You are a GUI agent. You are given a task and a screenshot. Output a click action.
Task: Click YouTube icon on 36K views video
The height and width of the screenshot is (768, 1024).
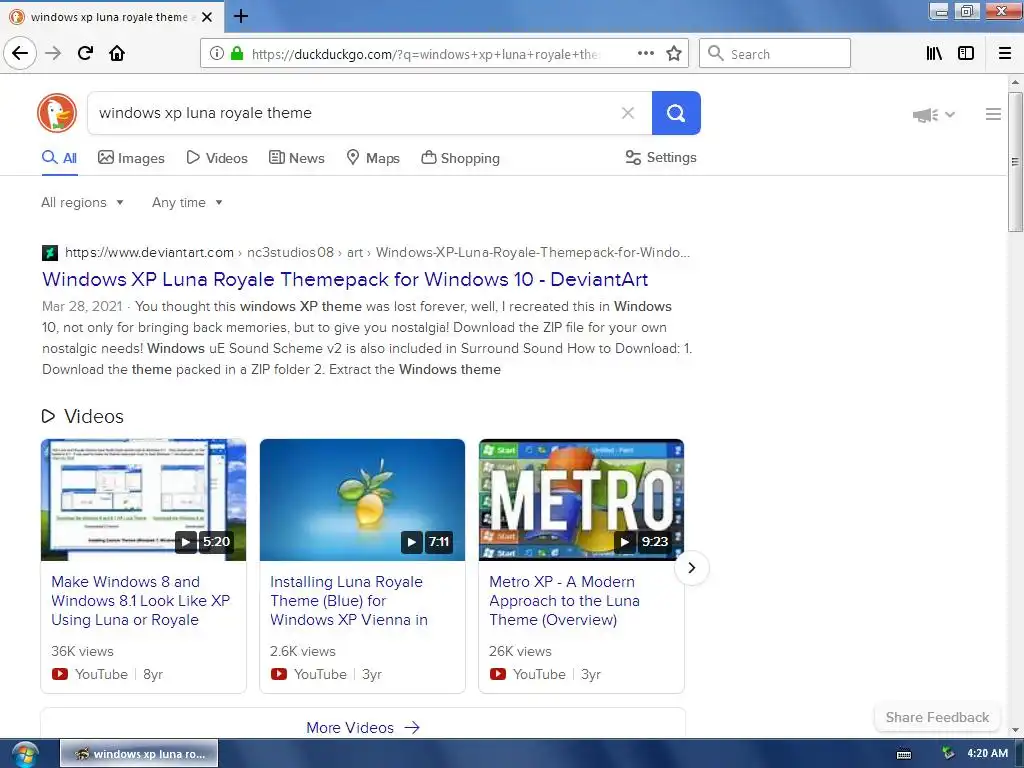[x=59, y=674]
